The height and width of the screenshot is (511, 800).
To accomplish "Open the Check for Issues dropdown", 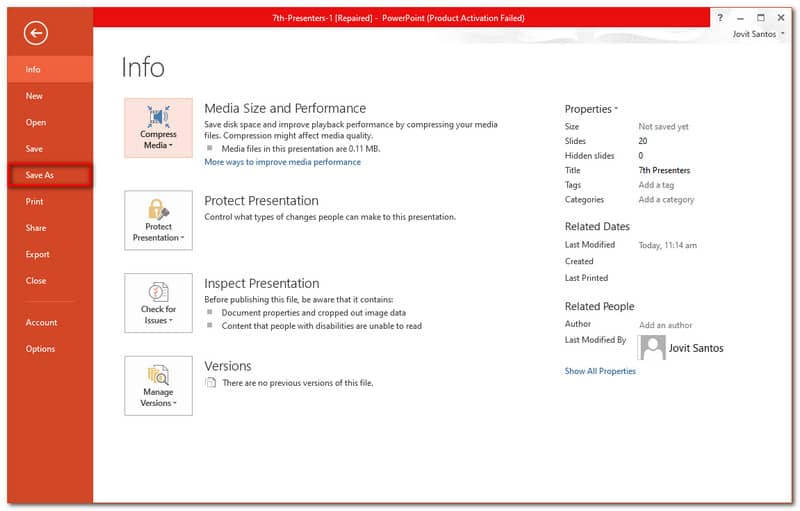I will click(158, 303).
